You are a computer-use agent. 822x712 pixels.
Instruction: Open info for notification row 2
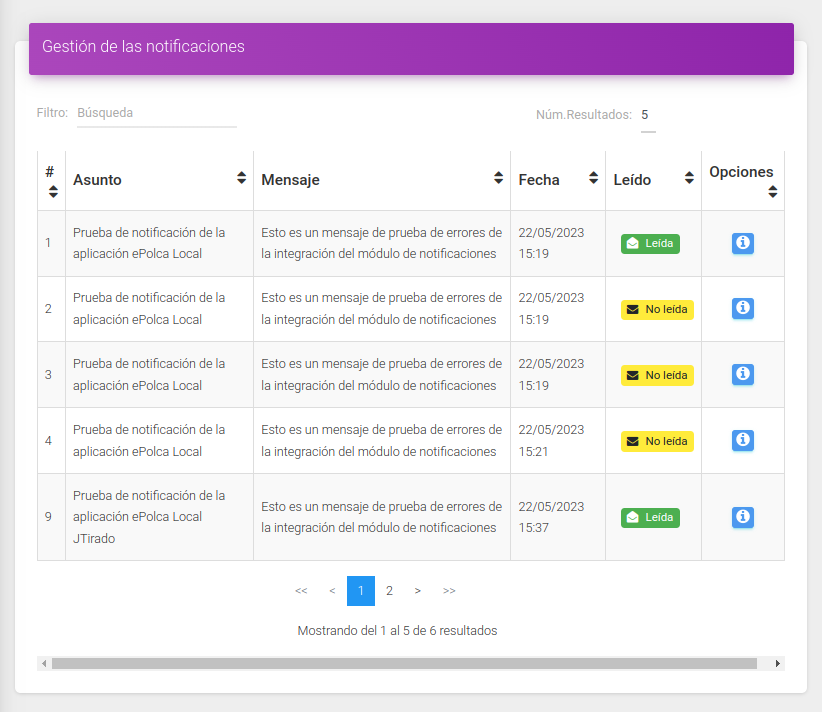742,308
